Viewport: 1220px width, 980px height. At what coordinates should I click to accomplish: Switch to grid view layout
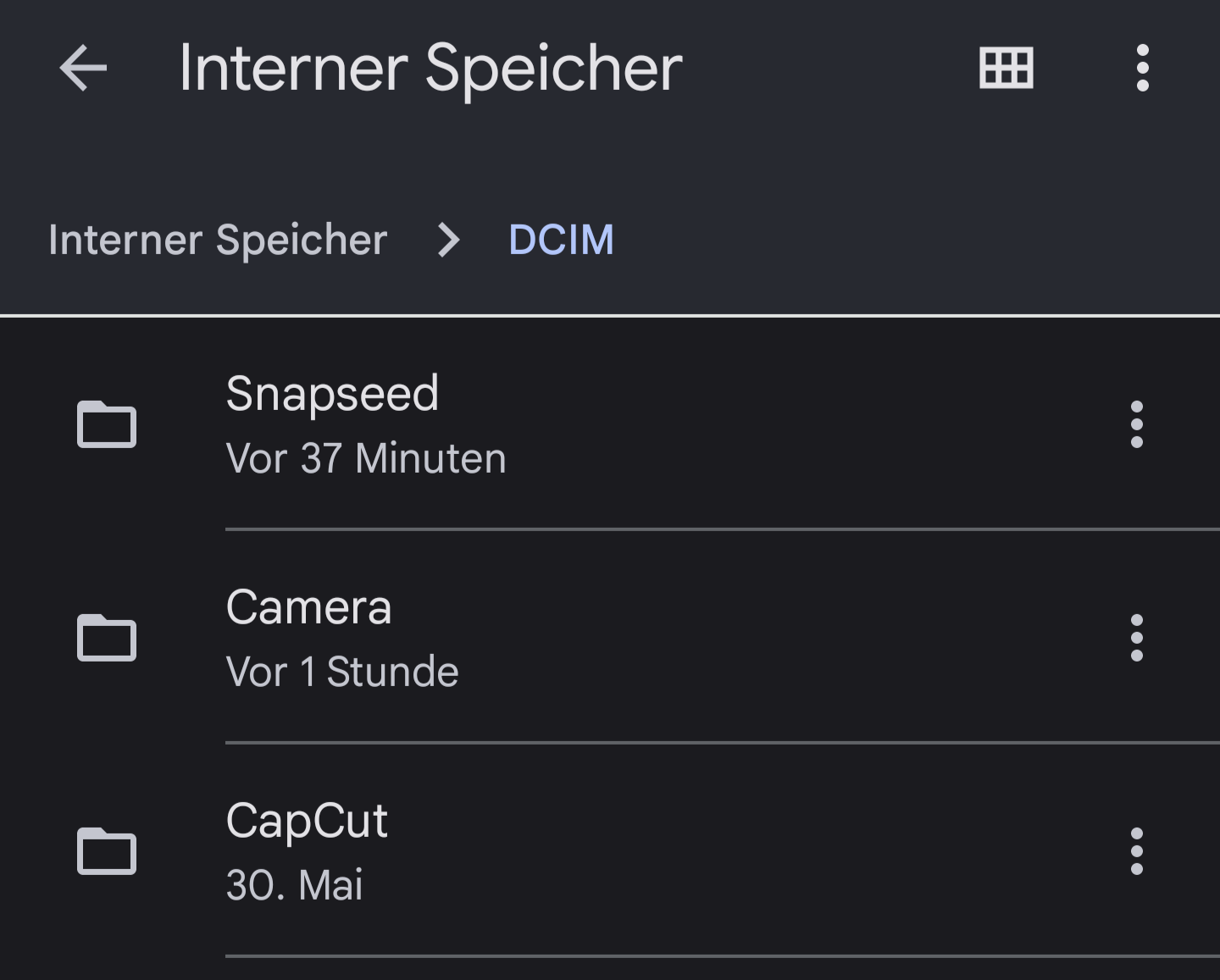coord(1006,68)
